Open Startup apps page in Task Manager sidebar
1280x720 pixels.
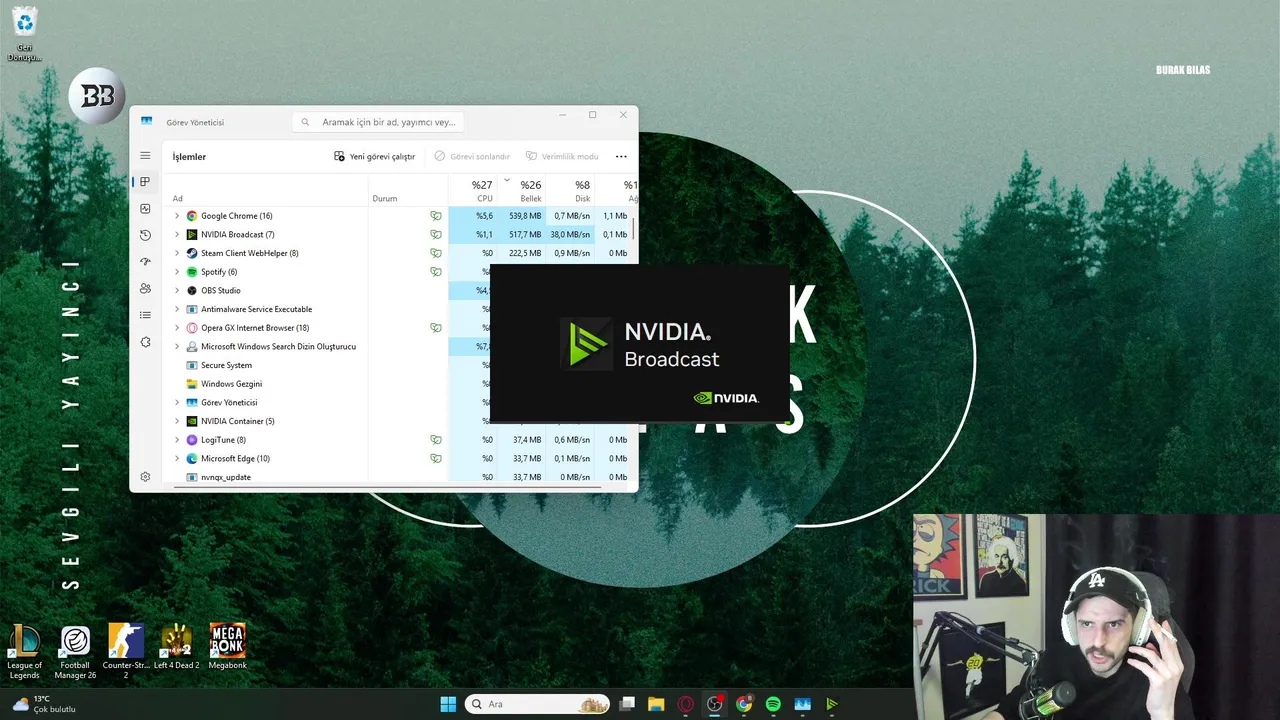pos(145,262)
